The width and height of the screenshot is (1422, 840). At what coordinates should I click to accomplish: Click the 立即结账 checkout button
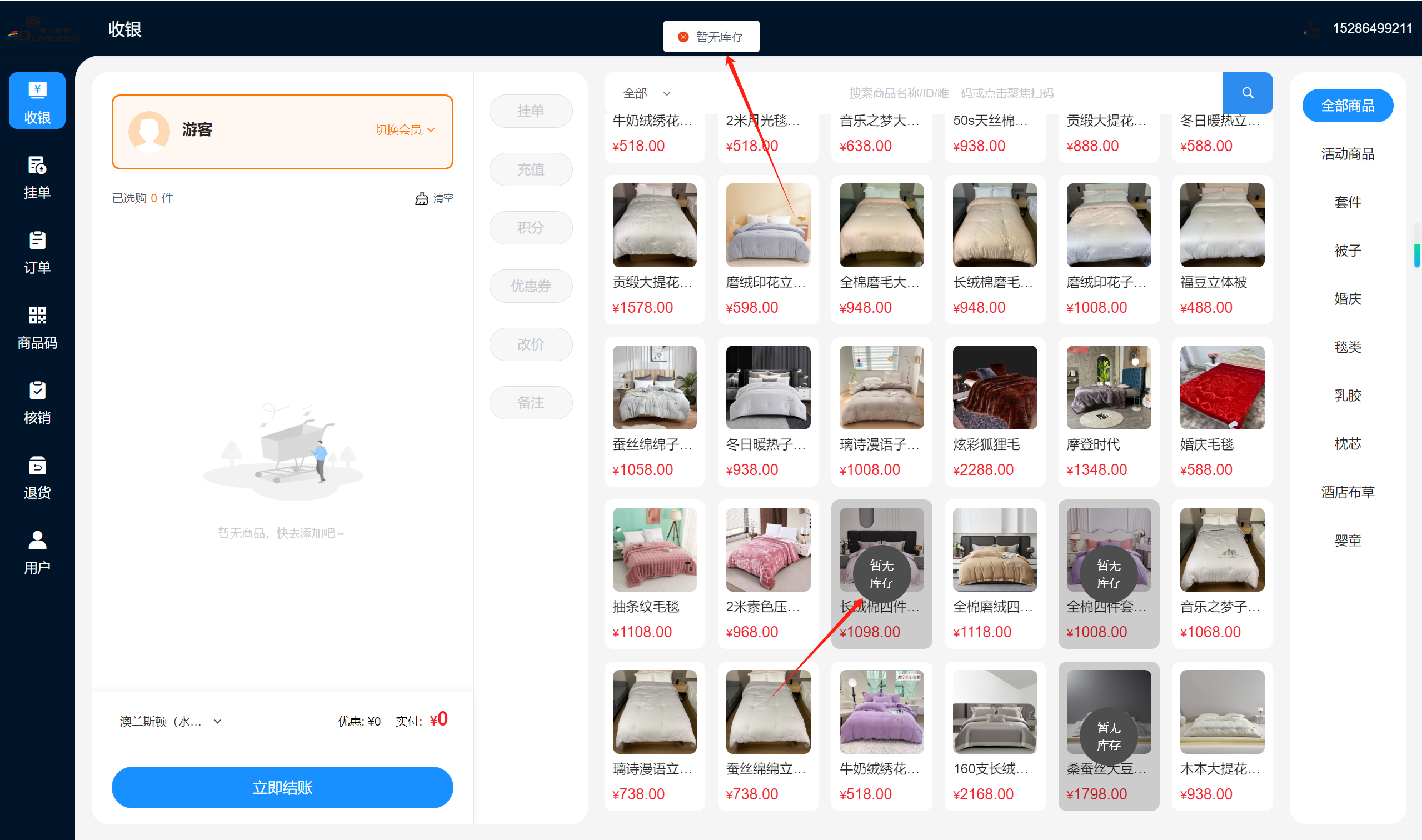coord(282,787)
